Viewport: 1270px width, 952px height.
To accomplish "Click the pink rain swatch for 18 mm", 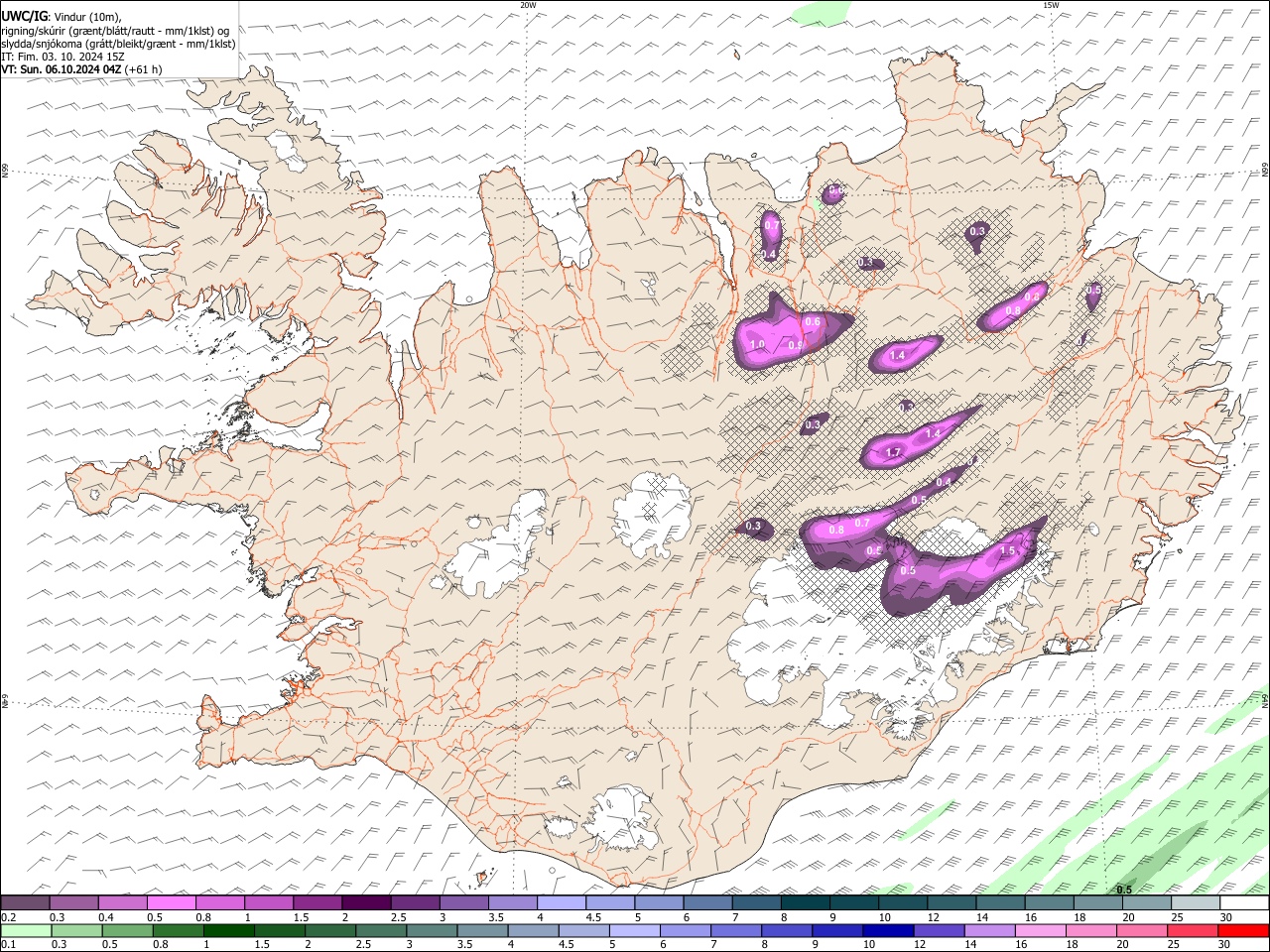I will click(1091, 930).
